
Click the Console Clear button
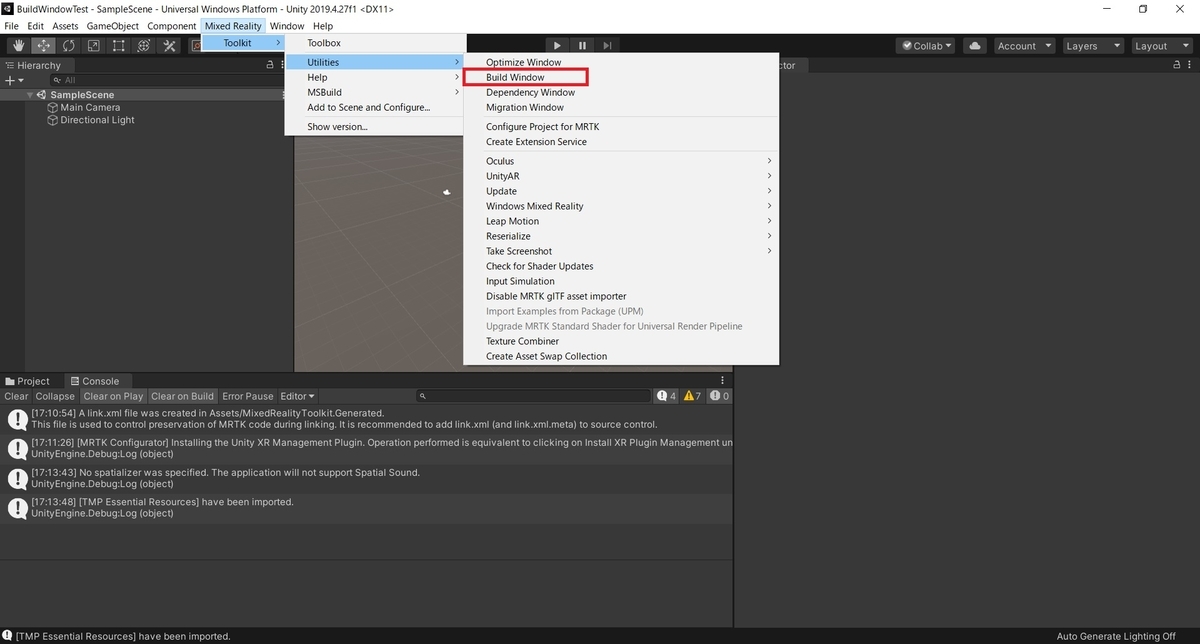click(x=16, y=396)
